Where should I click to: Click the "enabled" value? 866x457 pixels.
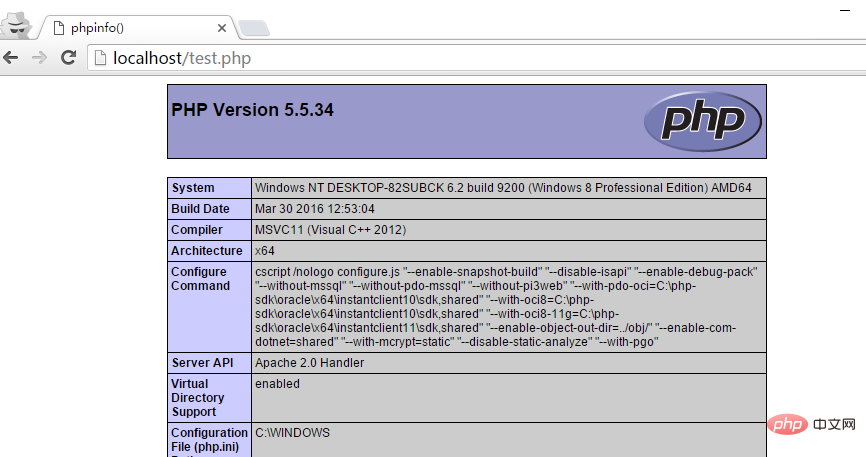(277, 384)
